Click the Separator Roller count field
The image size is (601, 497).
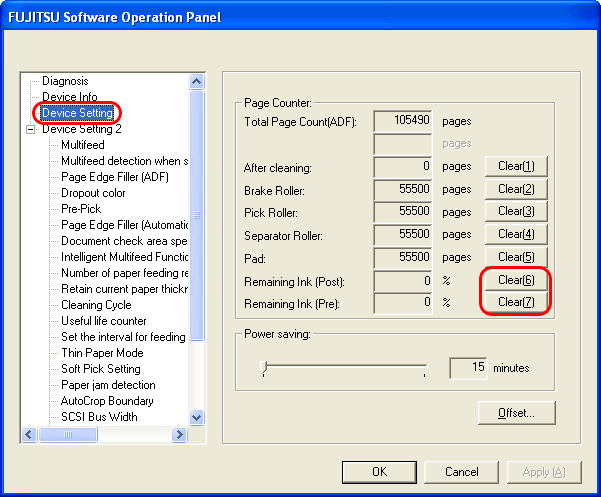pyautogui.click(x=403, y=235)
